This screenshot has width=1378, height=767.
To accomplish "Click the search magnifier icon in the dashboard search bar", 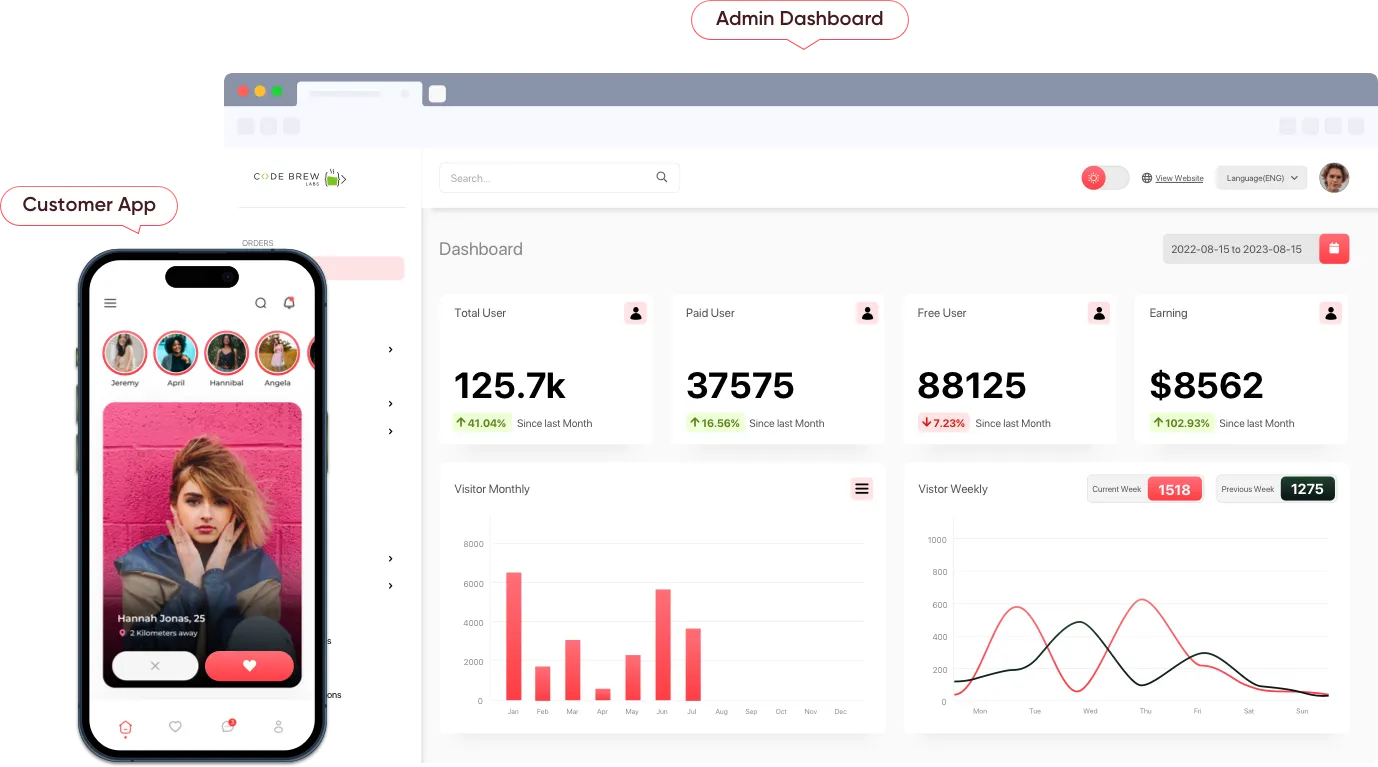I will tap(662, 177).
